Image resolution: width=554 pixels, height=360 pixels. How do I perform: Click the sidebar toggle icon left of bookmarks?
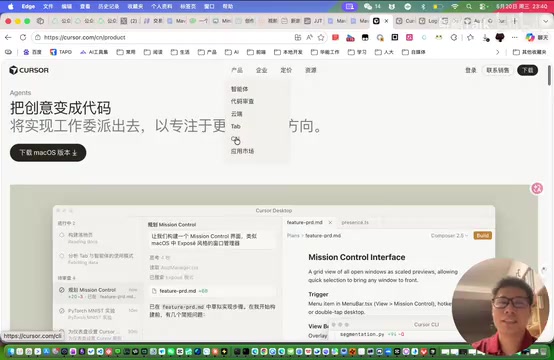[8, 52]
